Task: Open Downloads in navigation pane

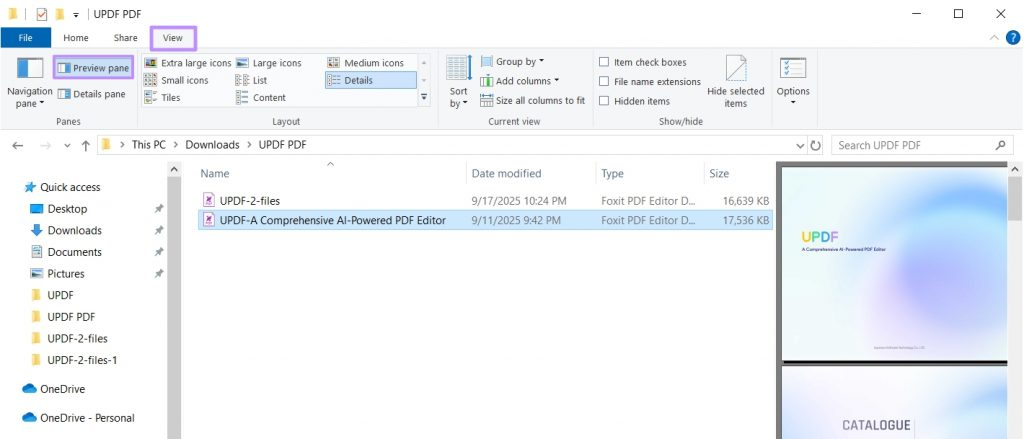Action: (x=67, y=230)
